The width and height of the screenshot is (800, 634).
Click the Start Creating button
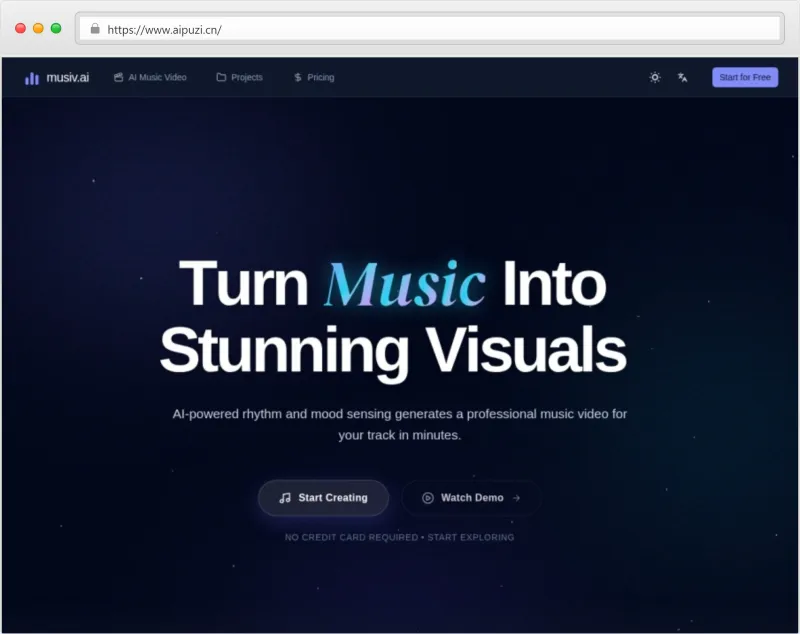[x=322, y=498]
